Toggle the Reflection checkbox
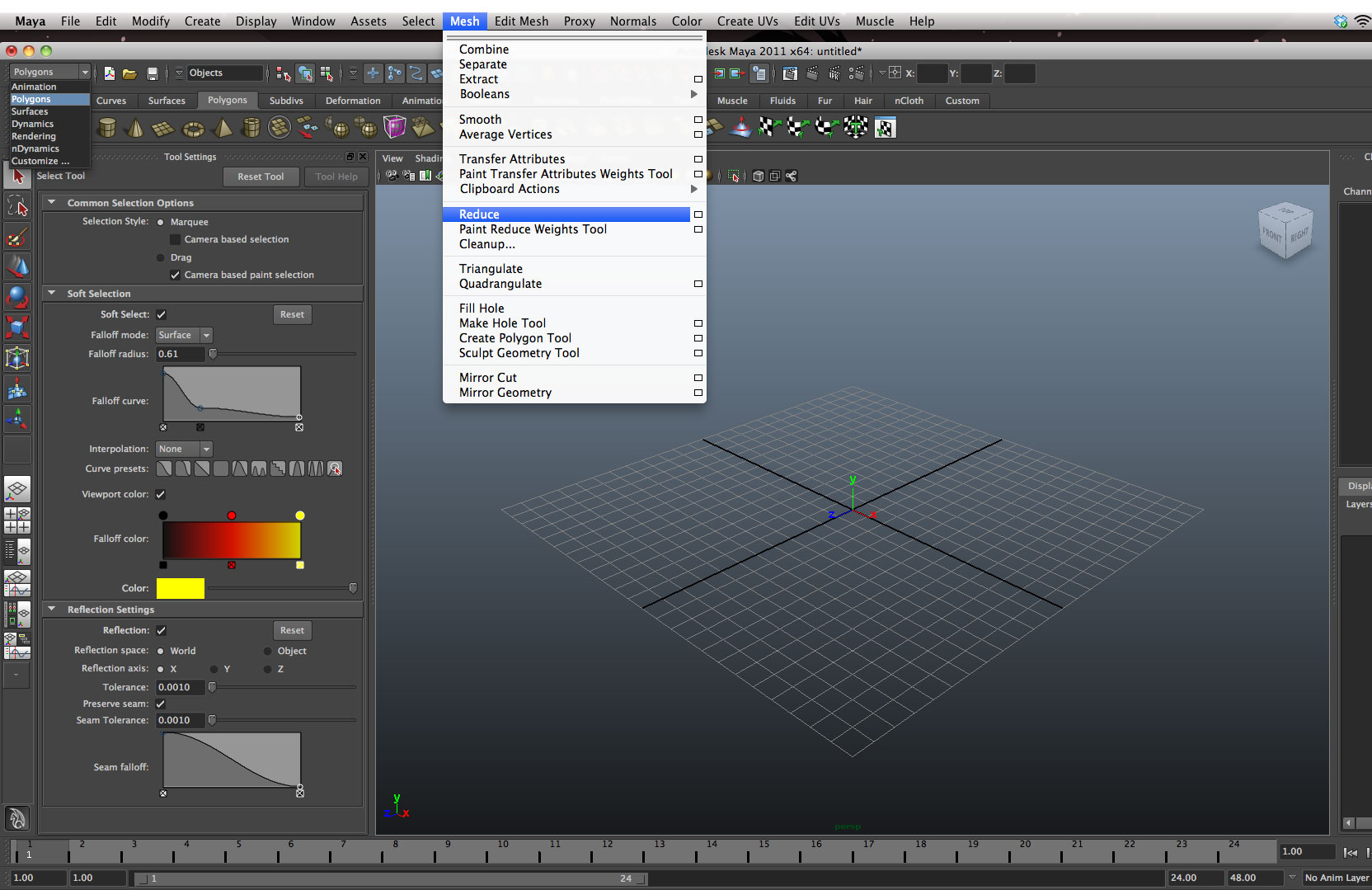This screenshot has height=890, width=1372. 161,630
